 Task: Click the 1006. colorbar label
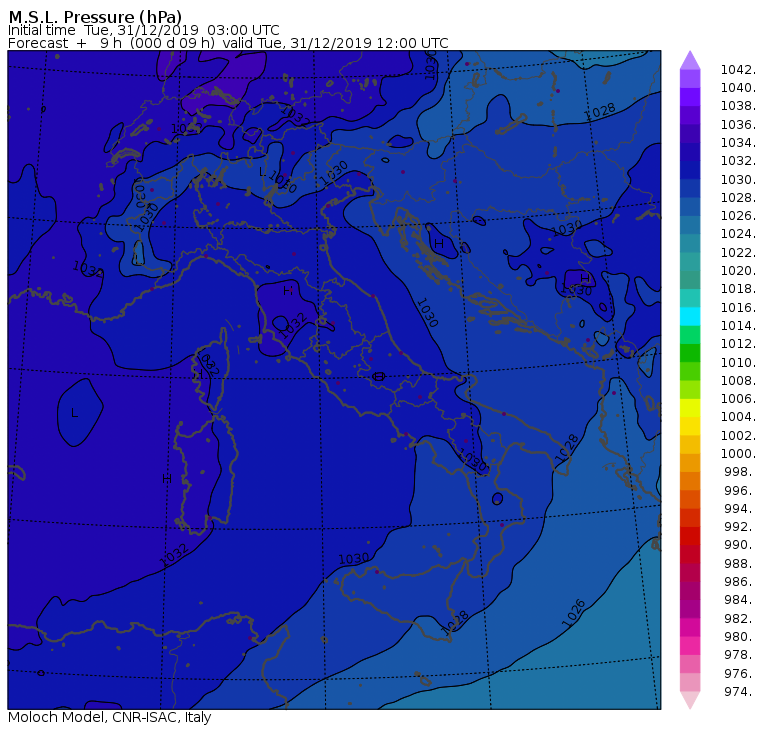[738, 398]
